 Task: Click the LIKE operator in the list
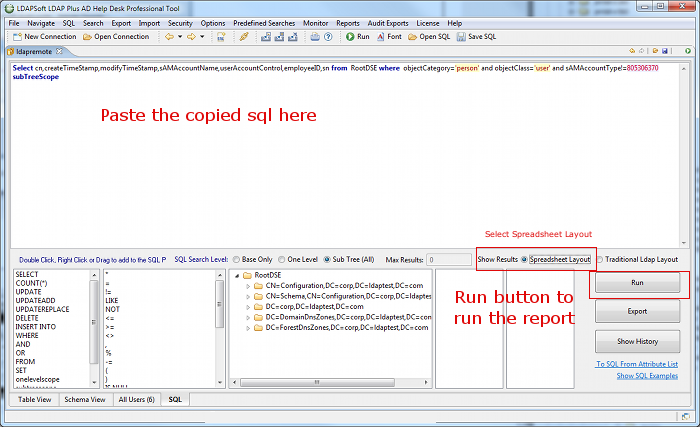click(112, 301)
